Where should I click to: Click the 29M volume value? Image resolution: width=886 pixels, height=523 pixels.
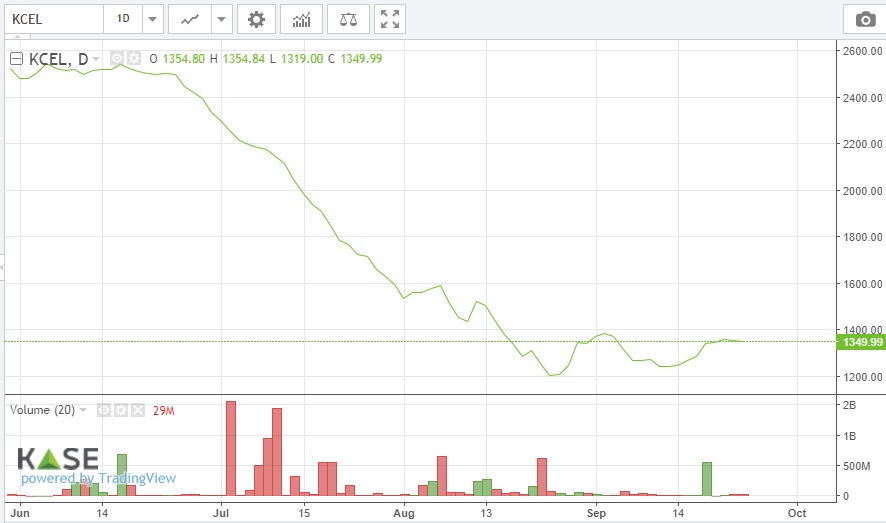[163, 411]
